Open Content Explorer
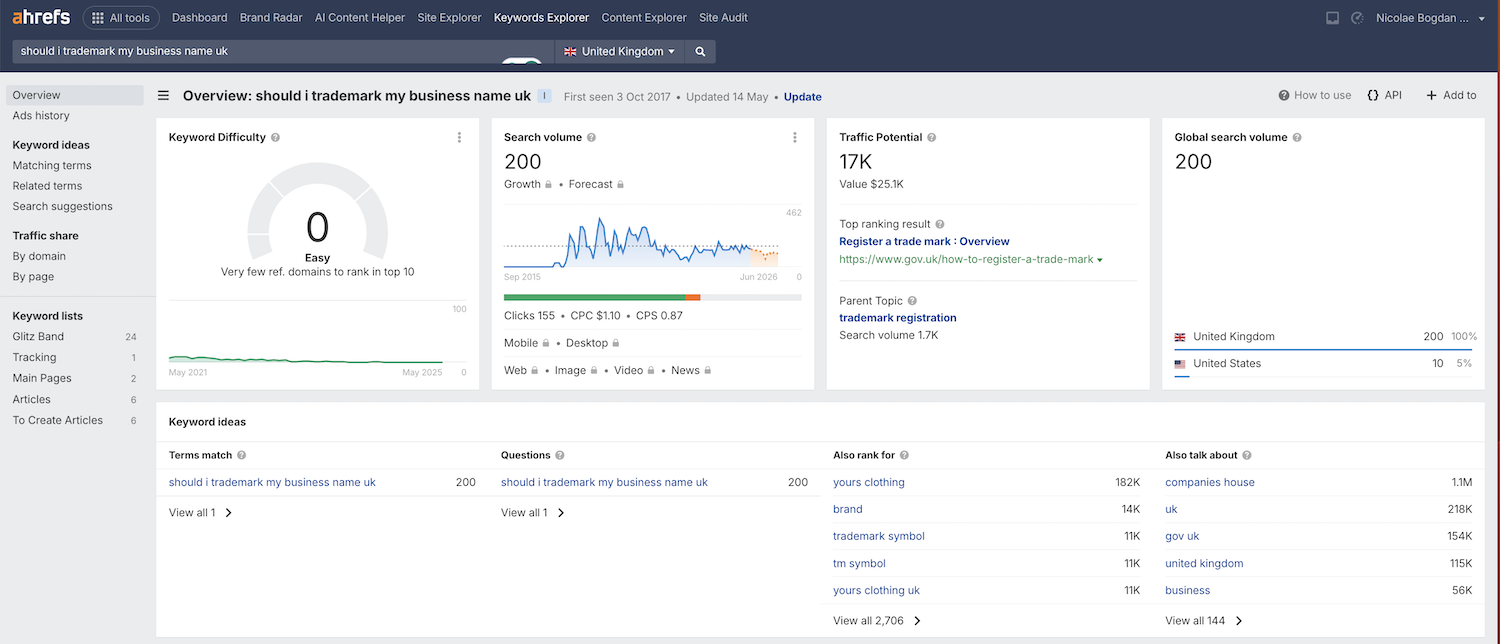 pos(644,18)
